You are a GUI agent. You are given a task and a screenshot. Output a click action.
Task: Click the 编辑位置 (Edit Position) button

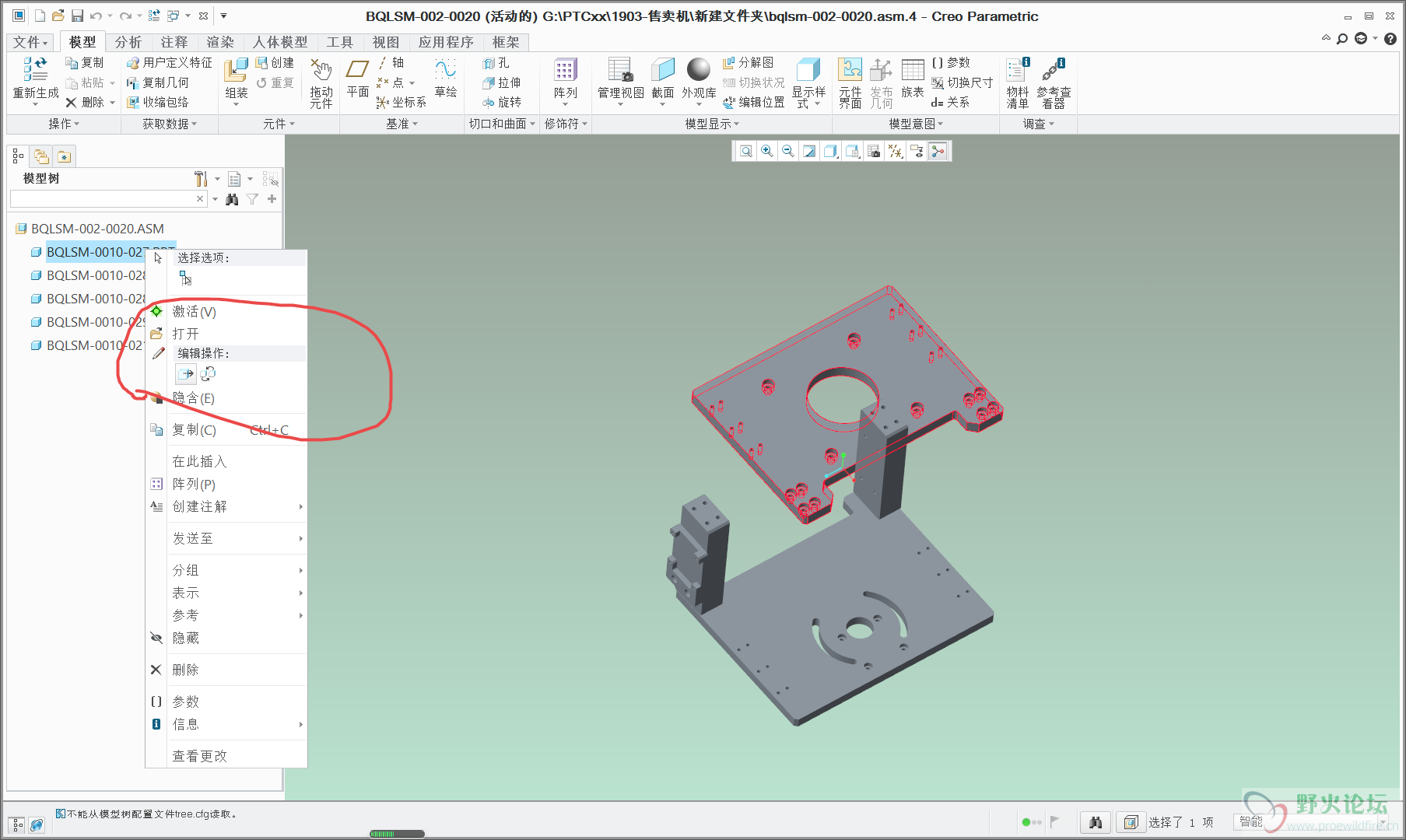(753, 102)
